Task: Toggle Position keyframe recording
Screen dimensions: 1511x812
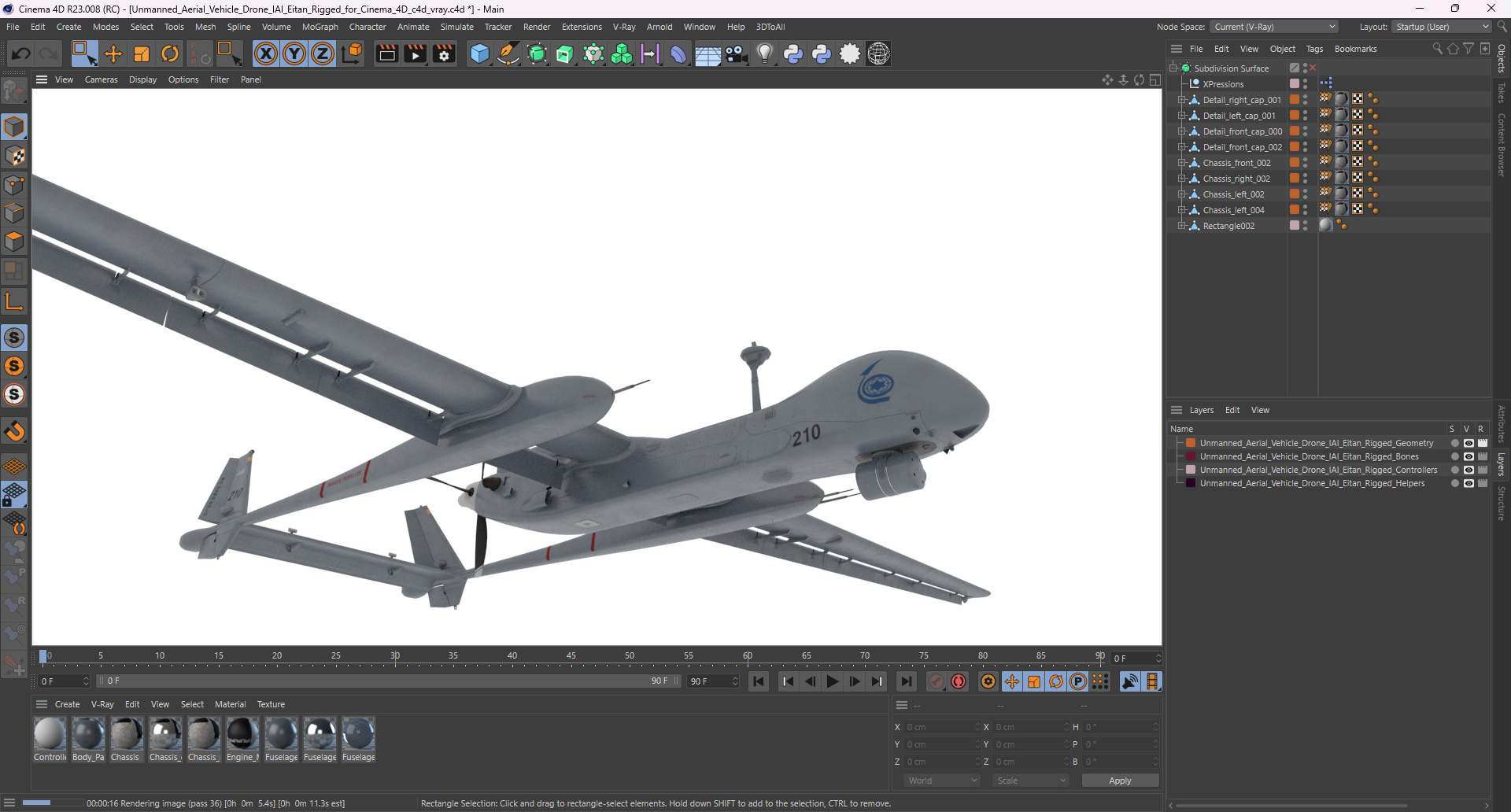Action: (x=1012, y=681)
